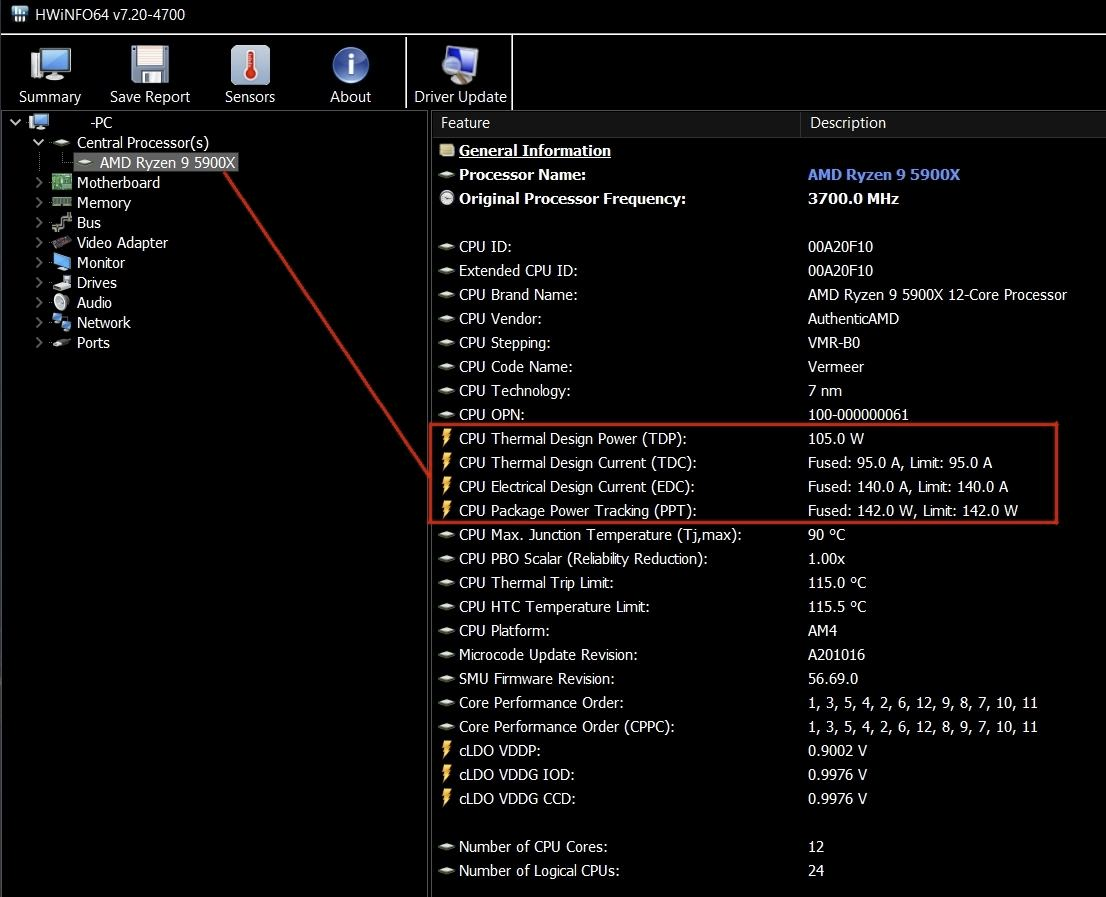Select the CPU Max. Junction Temperature row
The width and height of the screenshot is (1106, 897).
[769, 534]
